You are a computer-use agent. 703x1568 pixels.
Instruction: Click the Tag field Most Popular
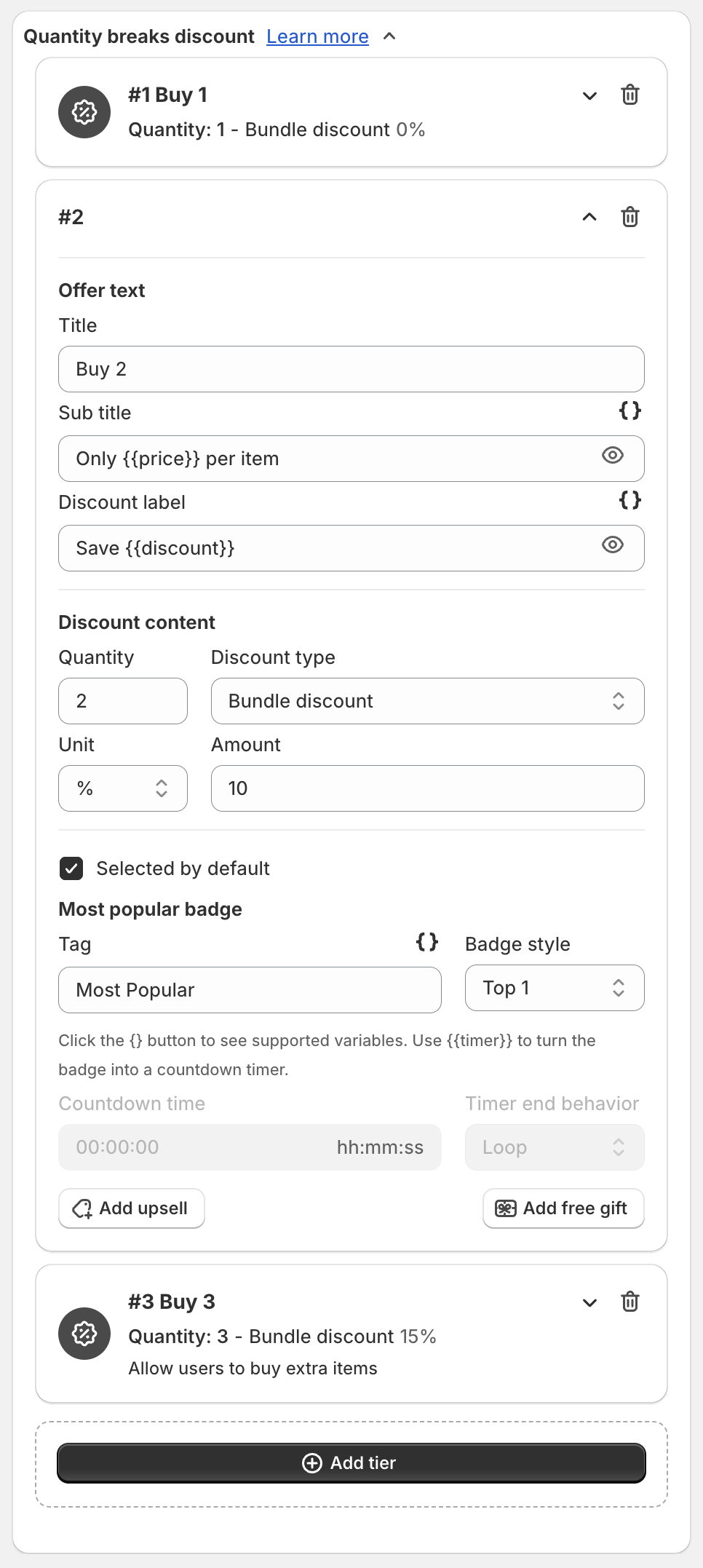coord(250,990)
